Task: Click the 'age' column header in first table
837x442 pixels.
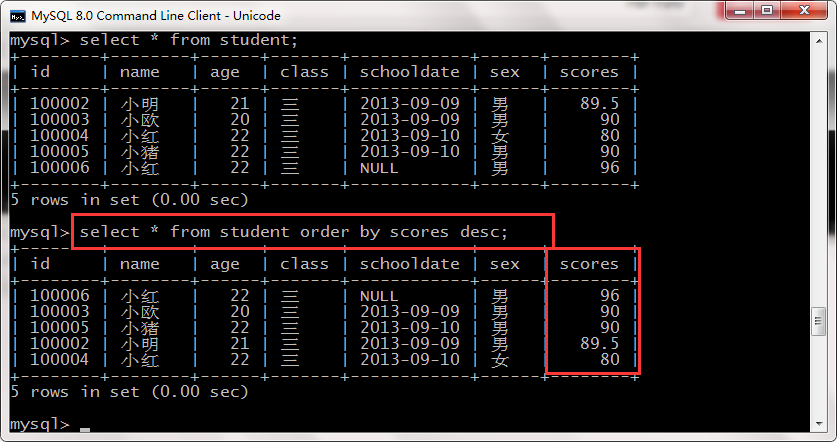Action: 225,73
